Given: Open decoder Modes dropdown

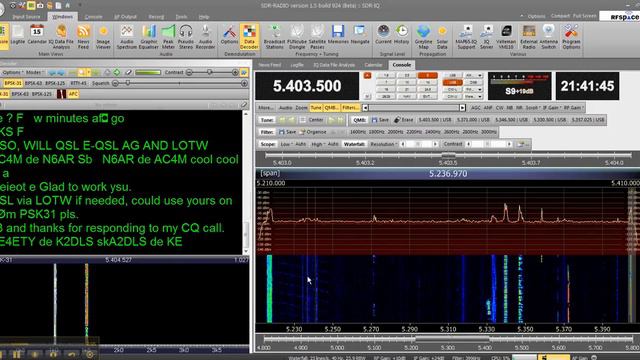Looking at the screenshot, I should [x=34, y=72].
